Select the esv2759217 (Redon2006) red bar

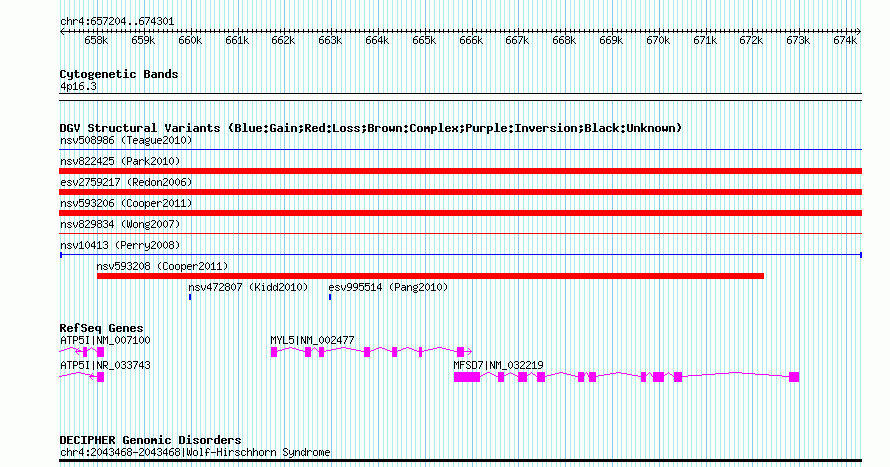tap(460, 192)
